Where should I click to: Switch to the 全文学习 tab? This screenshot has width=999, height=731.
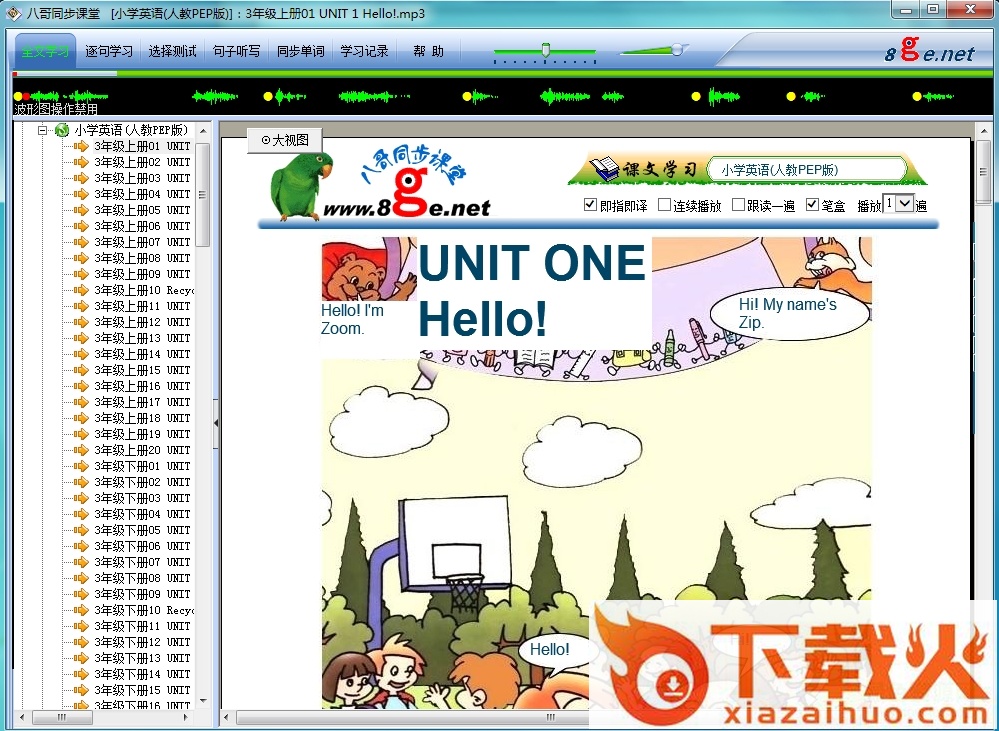(45, 52)
